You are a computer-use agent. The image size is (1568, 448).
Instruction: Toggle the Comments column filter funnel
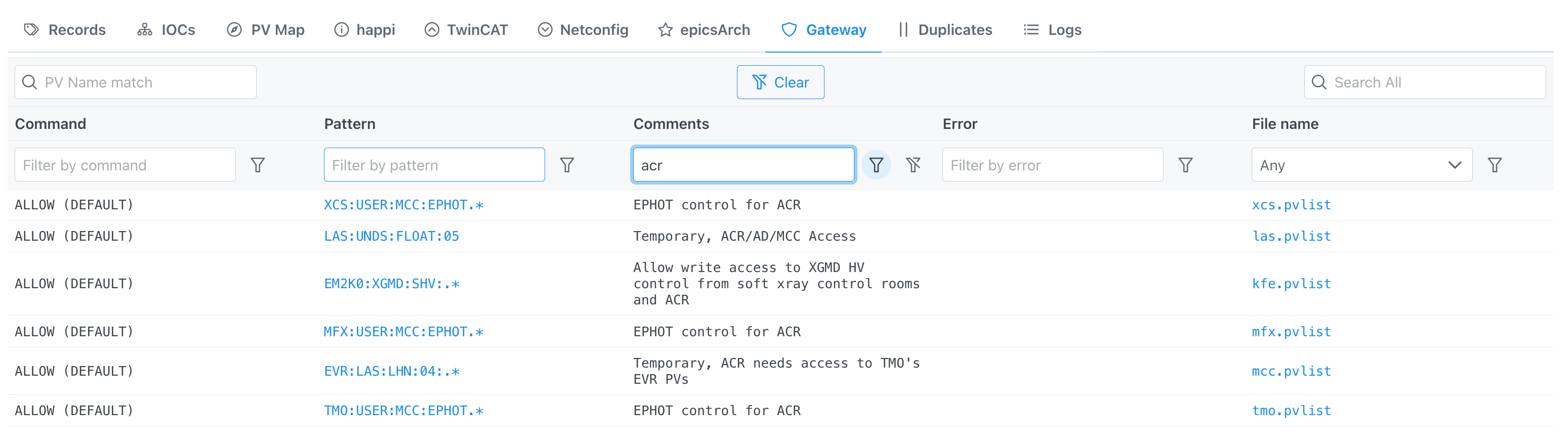[876, 164]
